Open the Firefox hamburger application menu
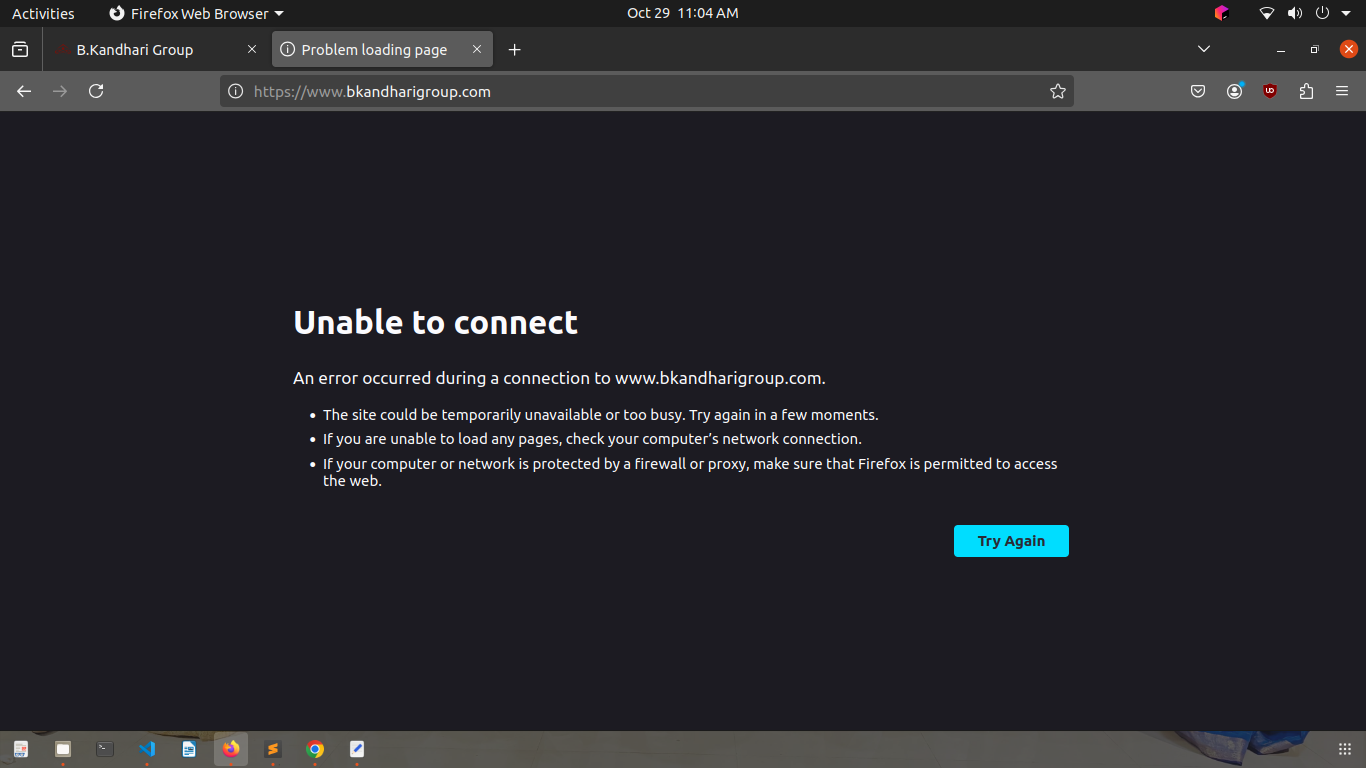The image size is (1366, 768). [1342, 91]
